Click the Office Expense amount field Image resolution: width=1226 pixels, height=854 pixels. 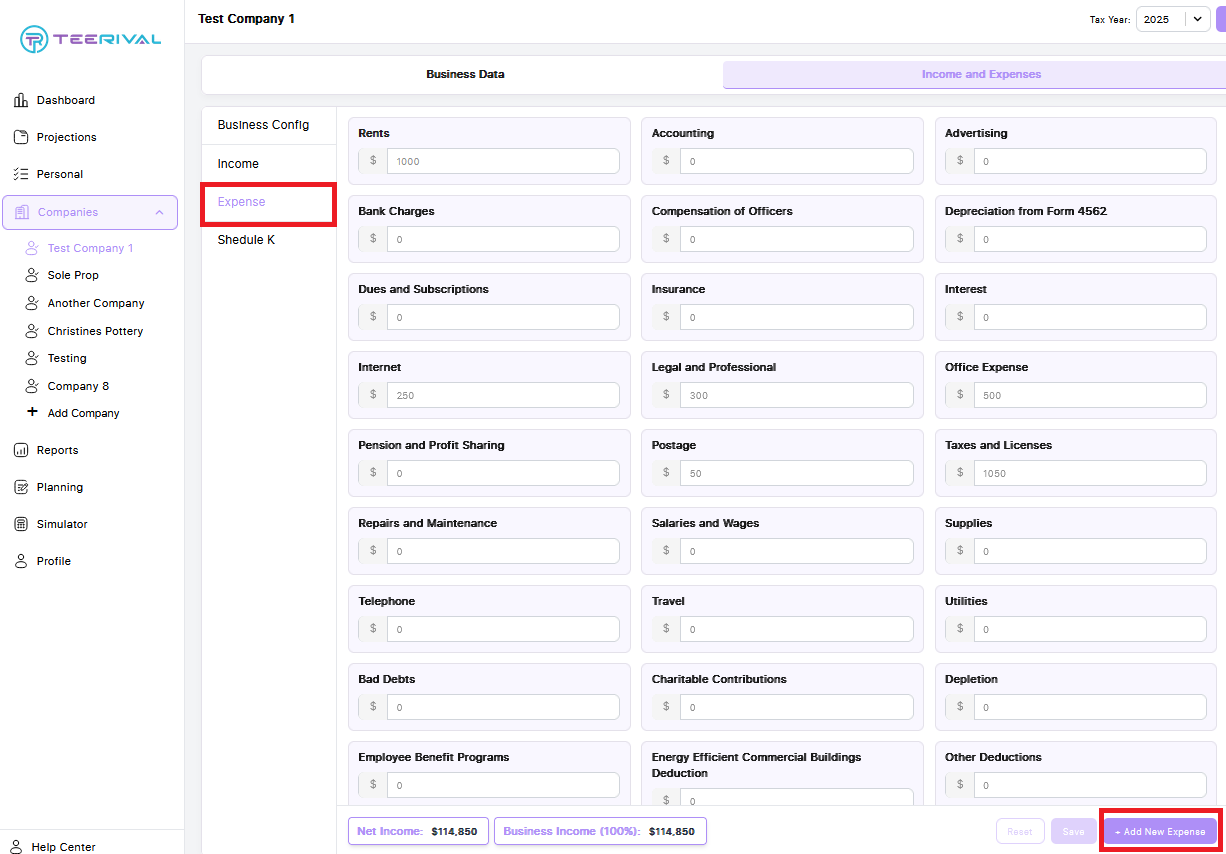coord(1090,395)
